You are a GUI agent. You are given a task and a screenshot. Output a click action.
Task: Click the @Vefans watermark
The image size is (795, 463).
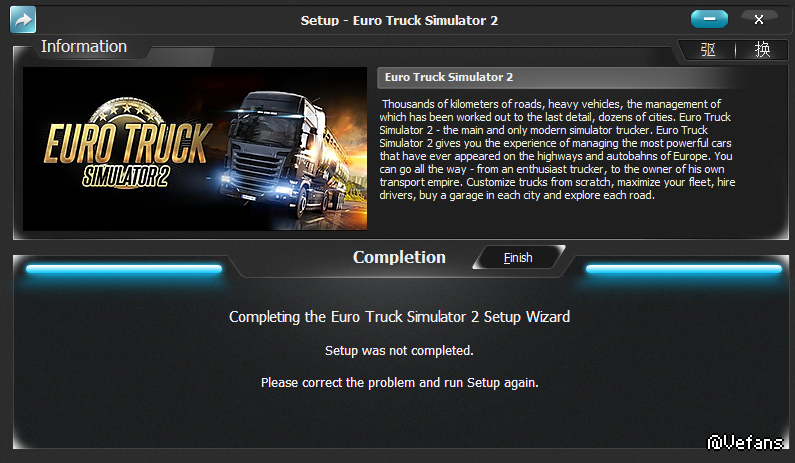tap(745, 443)
